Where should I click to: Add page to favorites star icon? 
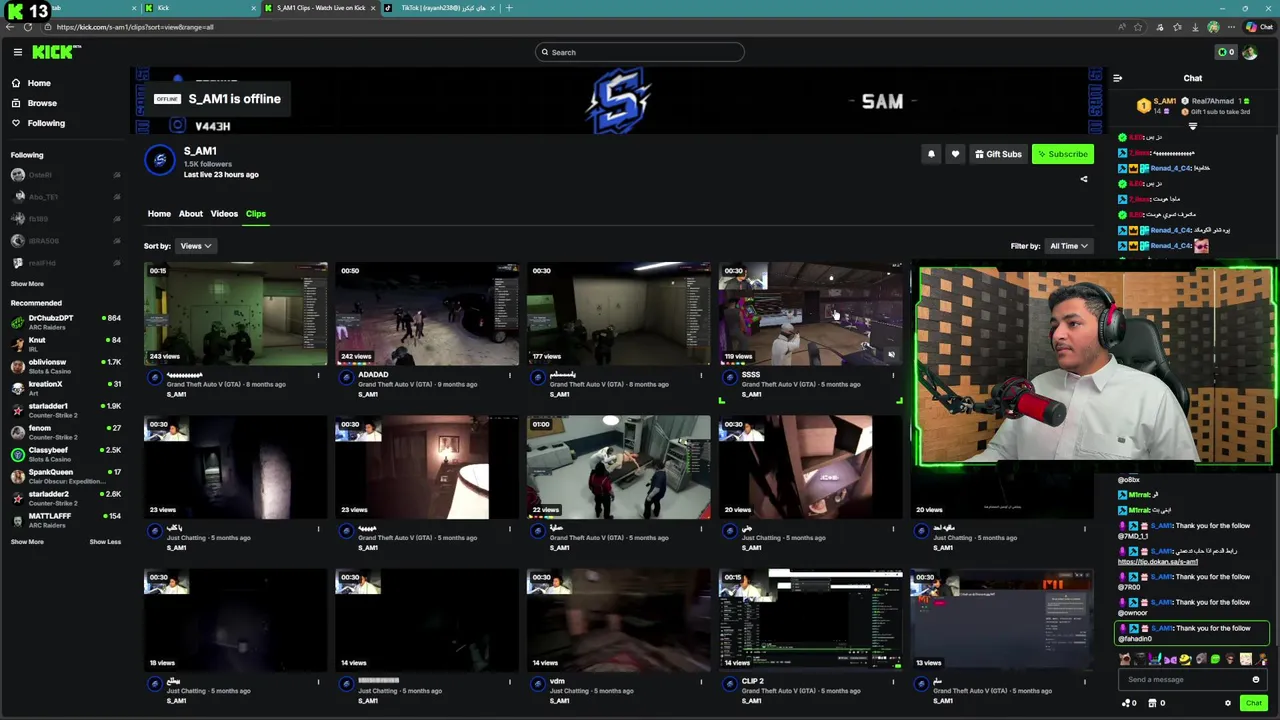[1138, 27]
